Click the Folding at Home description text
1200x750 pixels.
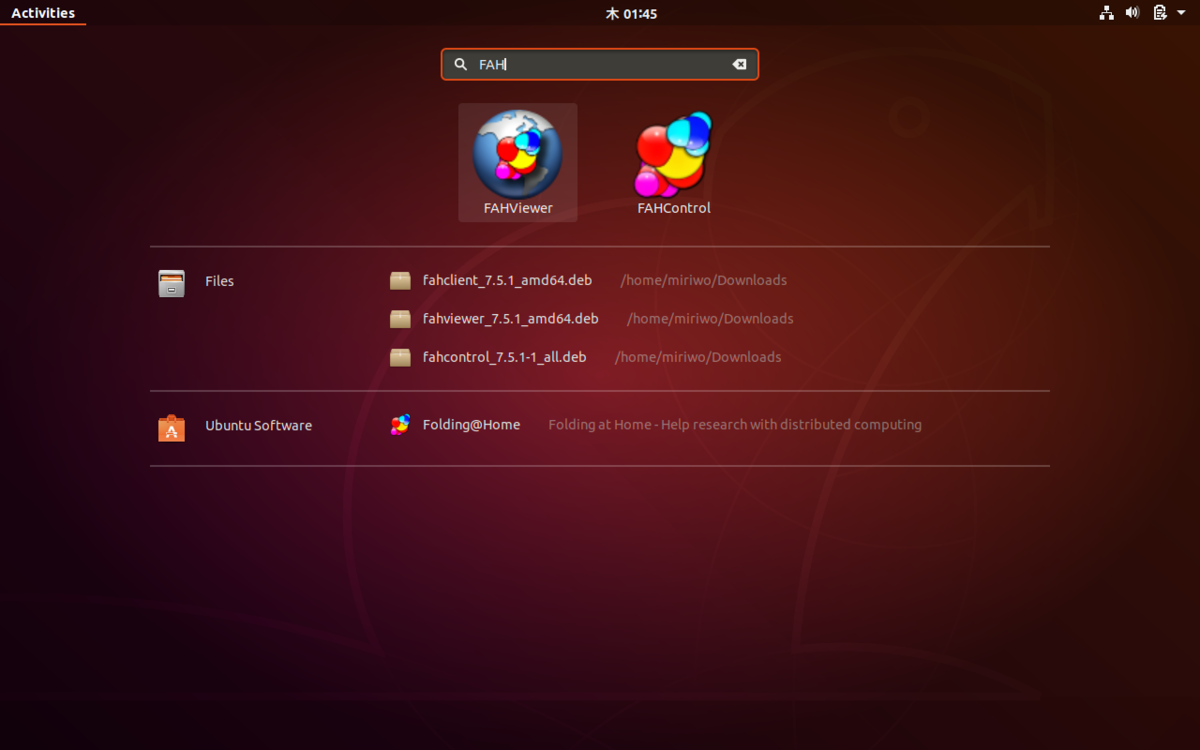pyautogui.click(x=735, y=424)
